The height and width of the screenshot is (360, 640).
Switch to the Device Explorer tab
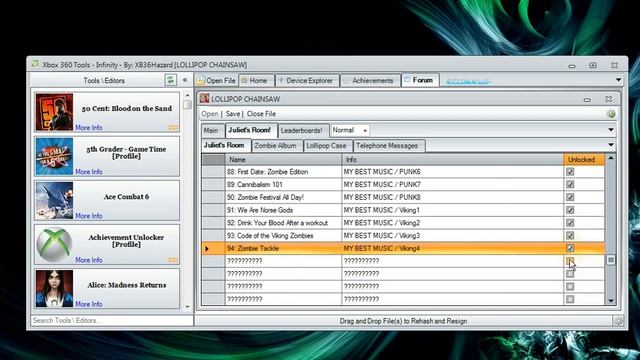click(307, 80)
